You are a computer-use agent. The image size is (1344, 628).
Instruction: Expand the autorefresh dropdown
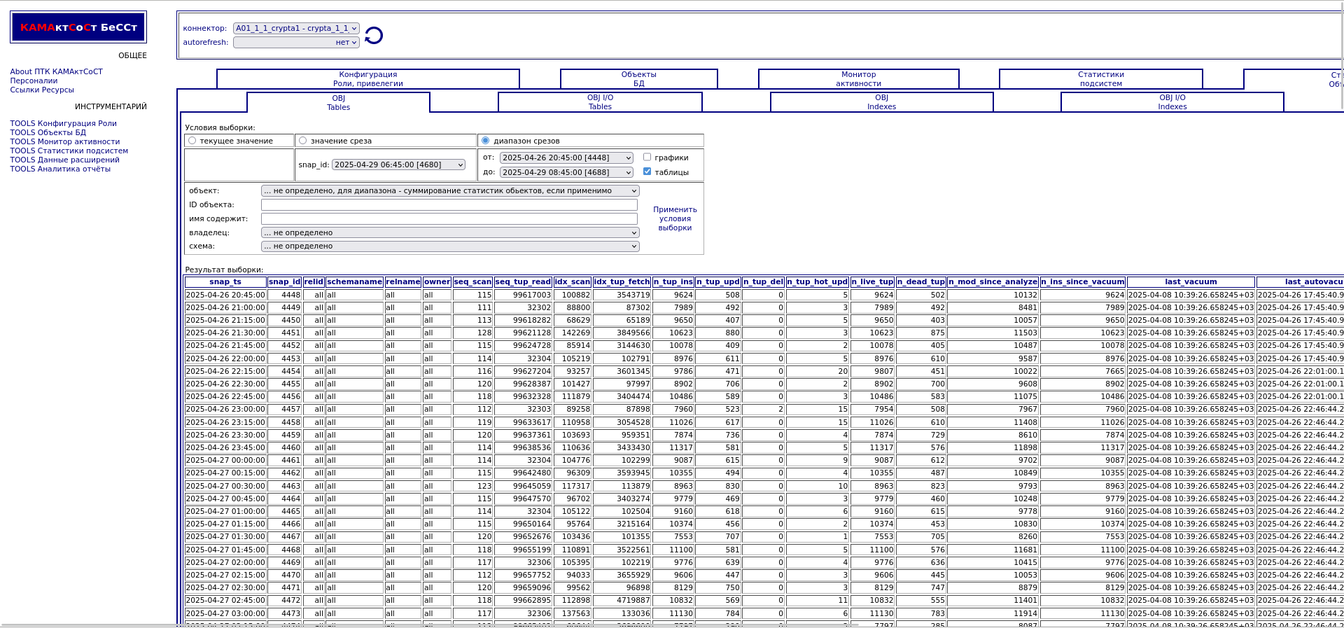pyautogui.click(x=296, y=43)
